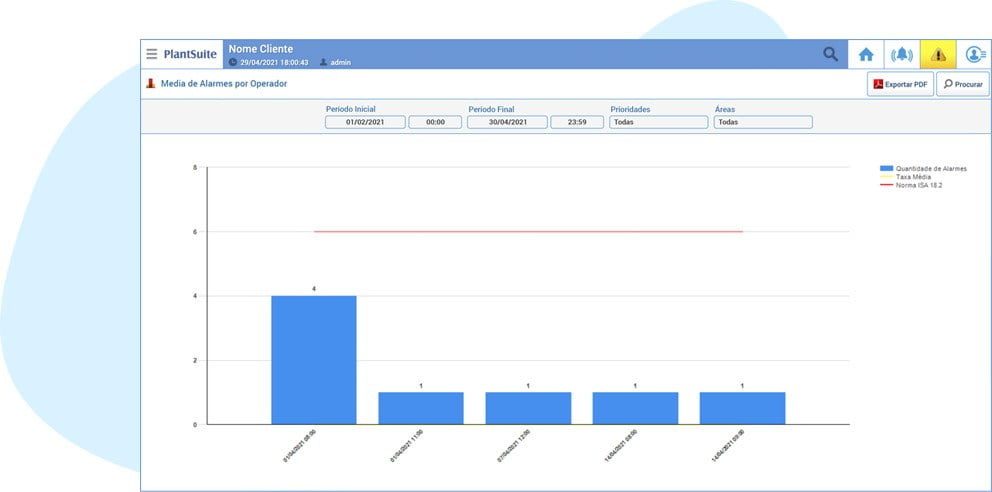Click the report icon beside Media de Alarmes

151,83
